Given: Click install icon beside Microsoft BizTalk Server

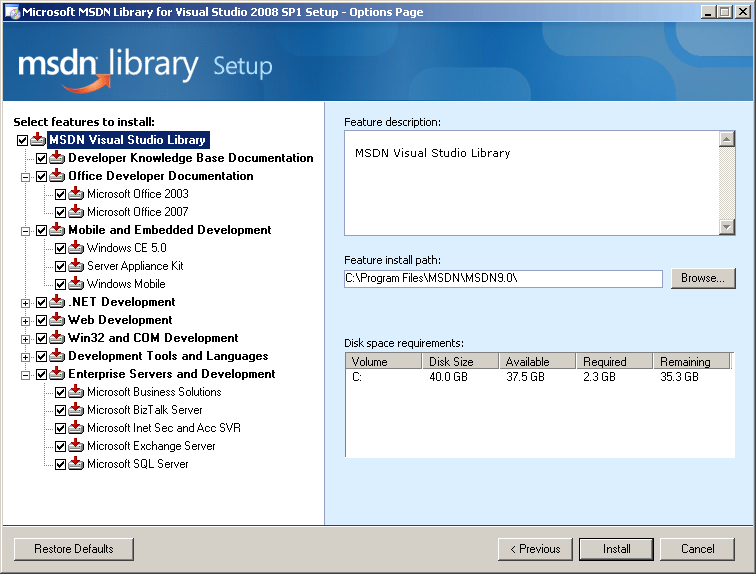Looking at the screenshot, I should (76, 410).
